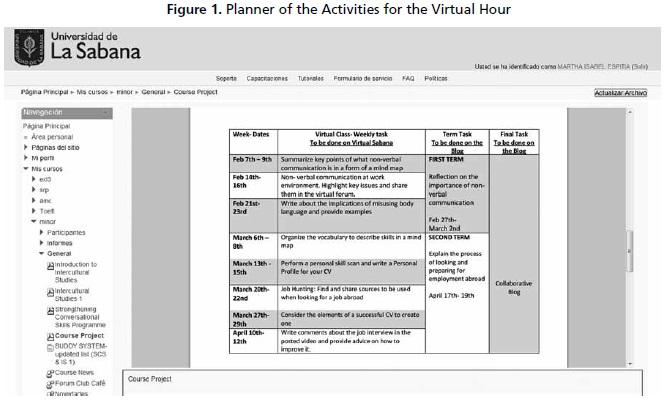Expand the Páginas del sitio tree node
The image size is (668, 406).
(x=26, y=147)
